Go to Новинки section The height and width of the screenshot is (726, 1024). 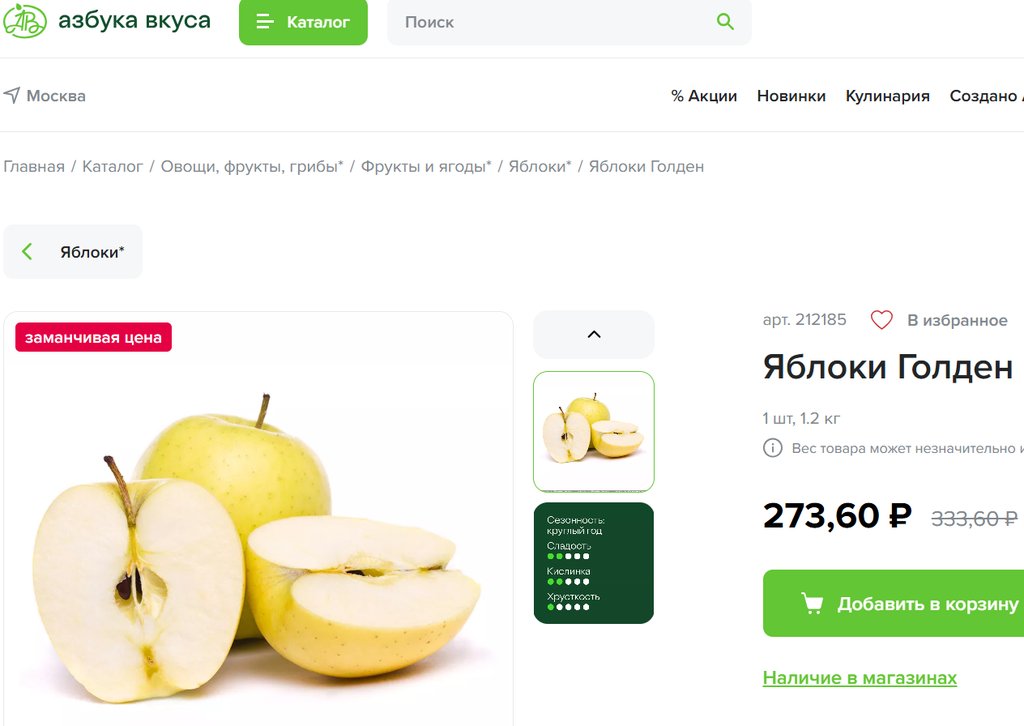click(x=791, y=96)
